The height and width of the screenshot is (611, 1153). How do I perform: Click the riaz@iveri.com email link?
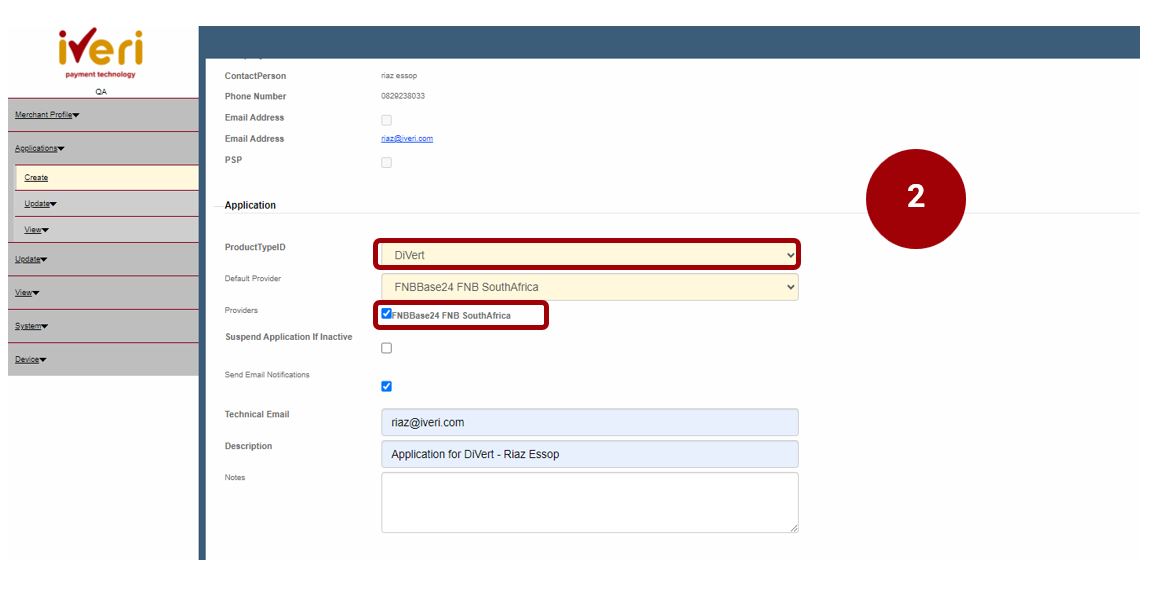point(400,139)
